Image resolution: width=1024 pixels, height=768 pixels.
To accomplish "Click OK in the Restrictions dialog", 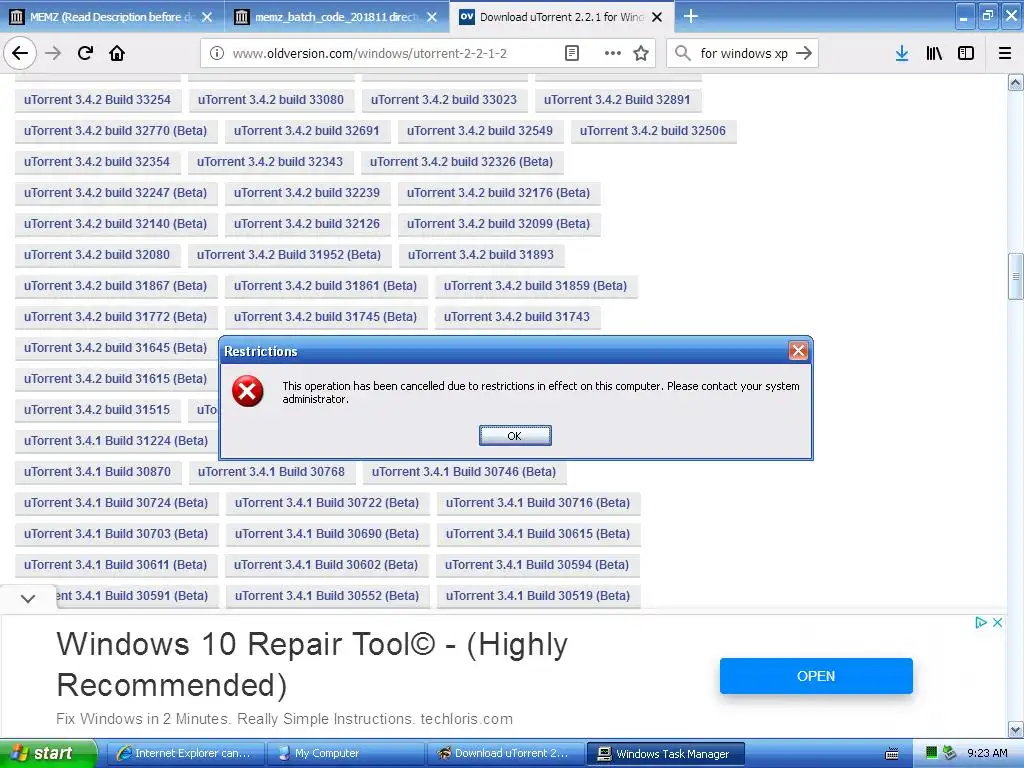I will 515,436.
